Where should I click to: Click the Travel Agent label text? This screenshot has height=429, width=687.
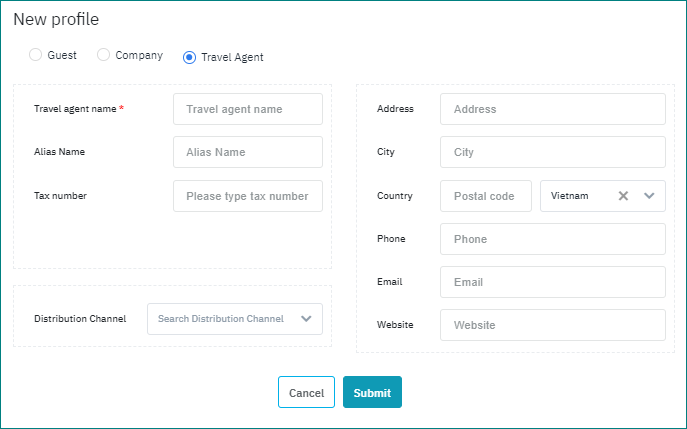232,57
